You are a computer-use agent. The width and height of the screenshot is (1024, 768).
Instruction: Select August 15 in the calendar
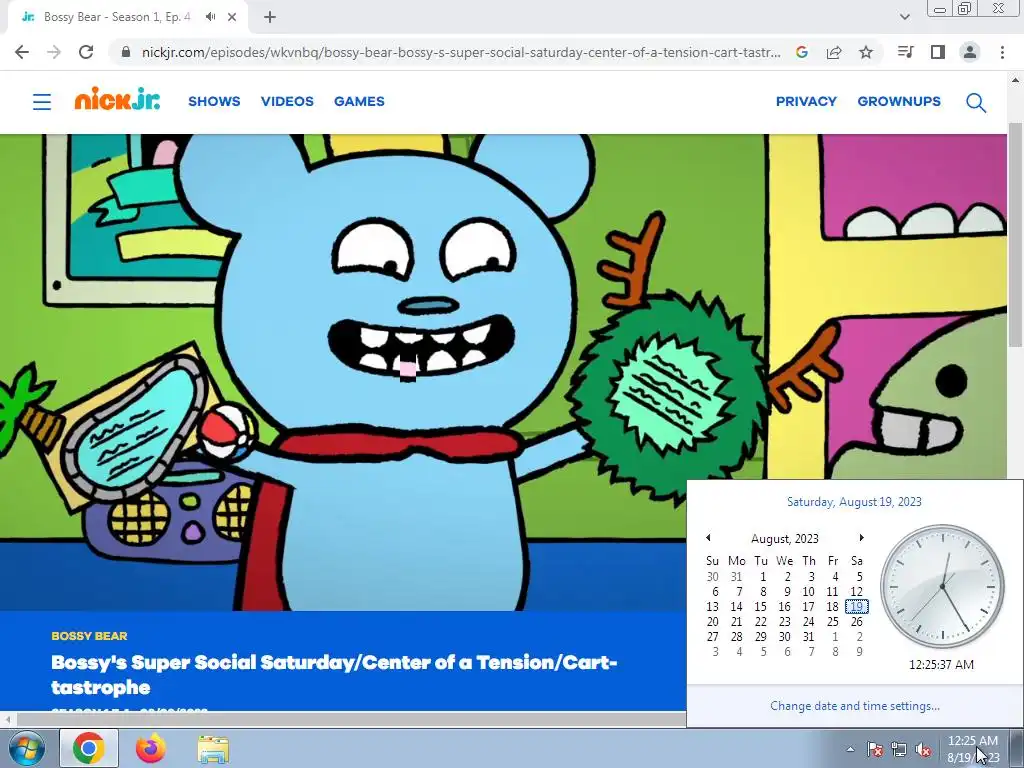(760, 607)
